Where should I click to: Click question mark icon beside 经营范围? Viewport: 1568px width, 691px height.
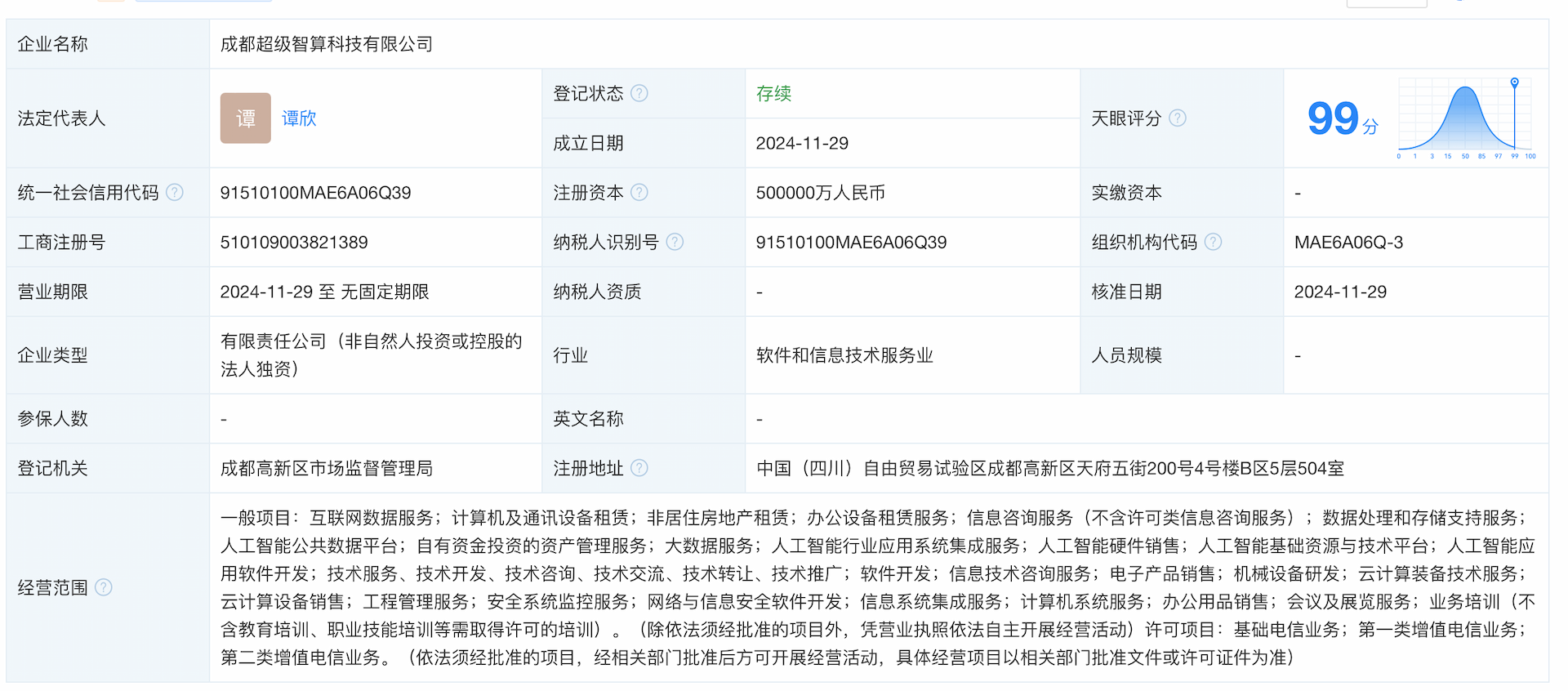click(x=104, y=587)
